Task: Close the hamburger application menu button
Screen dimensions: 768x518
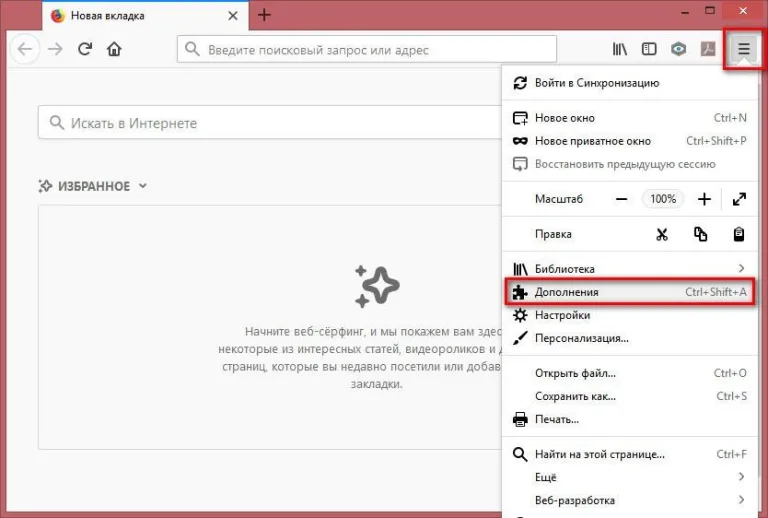Action: (744, 48)
